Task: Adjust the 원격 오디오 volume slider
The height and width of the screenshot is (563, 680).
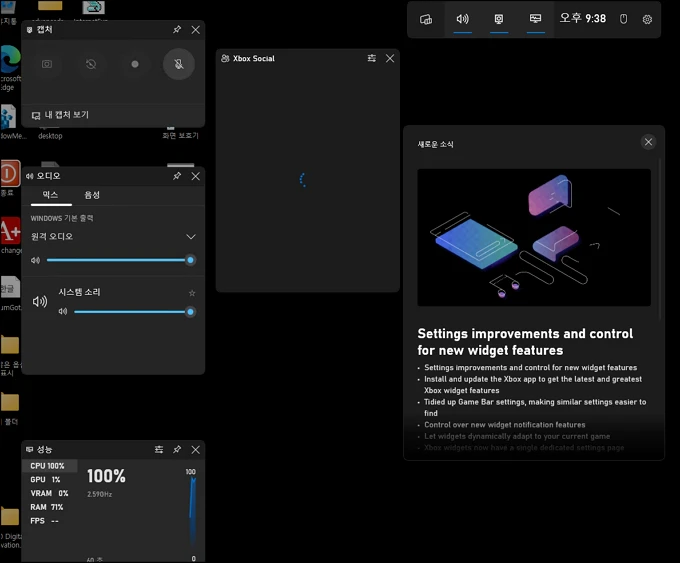Action: click(x=119, y=260)
